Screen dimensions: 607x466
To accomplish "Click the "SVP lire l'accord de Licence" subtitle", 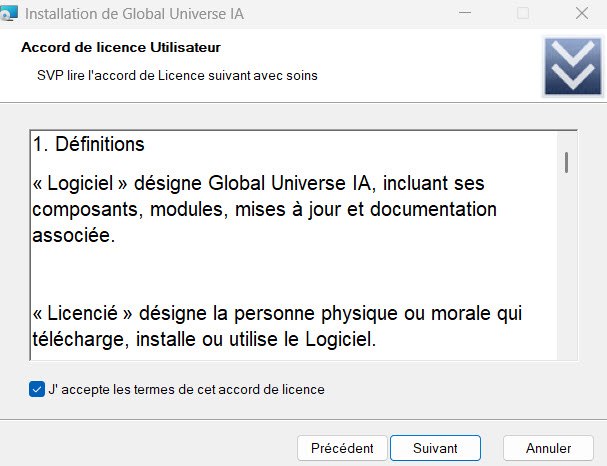I will [x=177, y=75].
